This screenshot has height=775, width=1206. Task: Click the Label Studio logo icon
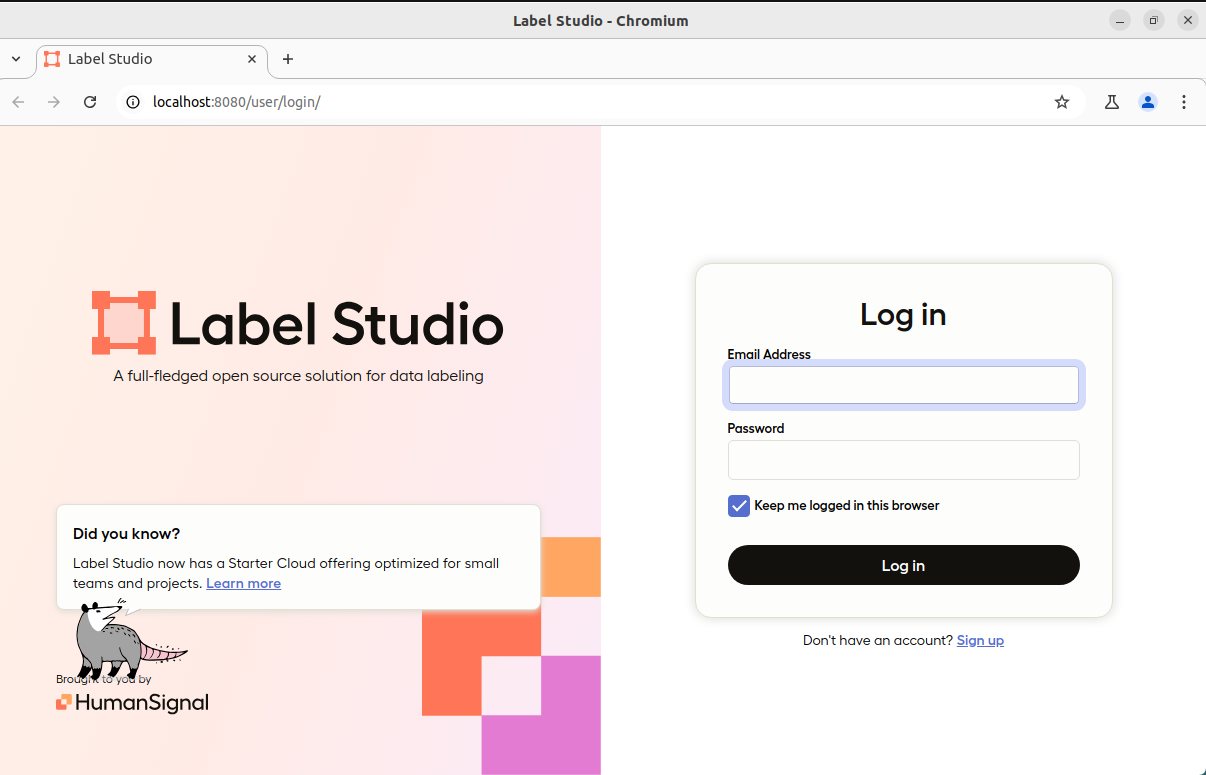click(124, 323)
